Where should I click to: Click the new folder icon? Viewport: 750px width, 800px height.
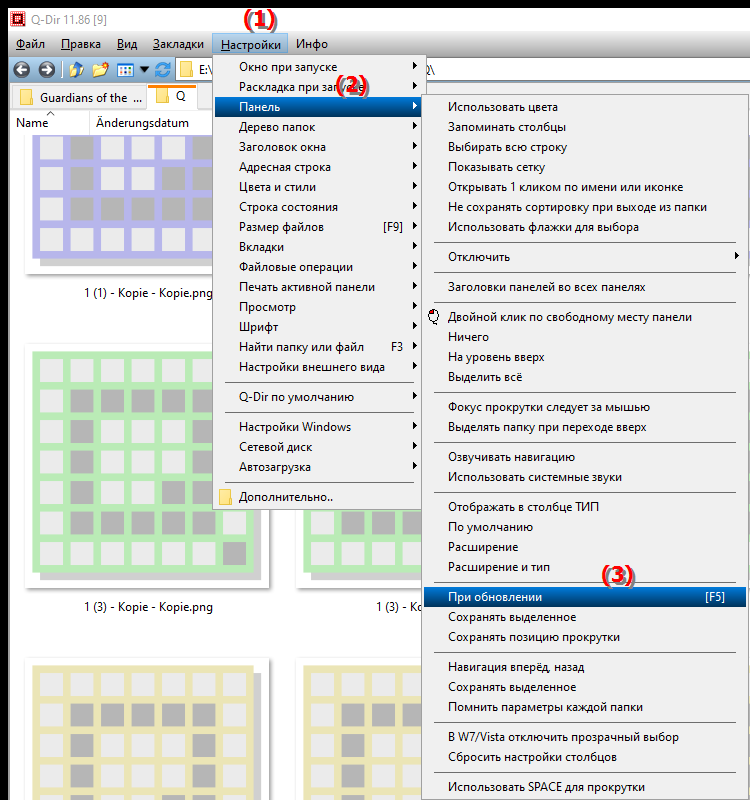pyautogui.click(x=100, y=70)
